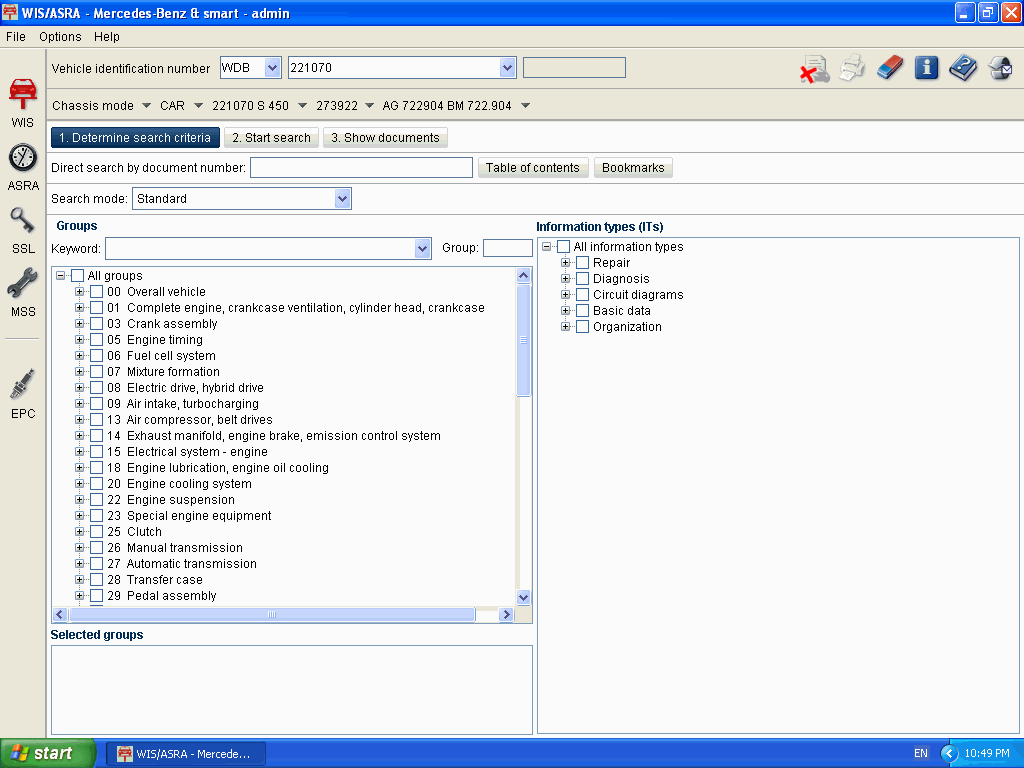1024x768 pixels.
Task: Click the direct search document number field
Action: click(361, 168)
